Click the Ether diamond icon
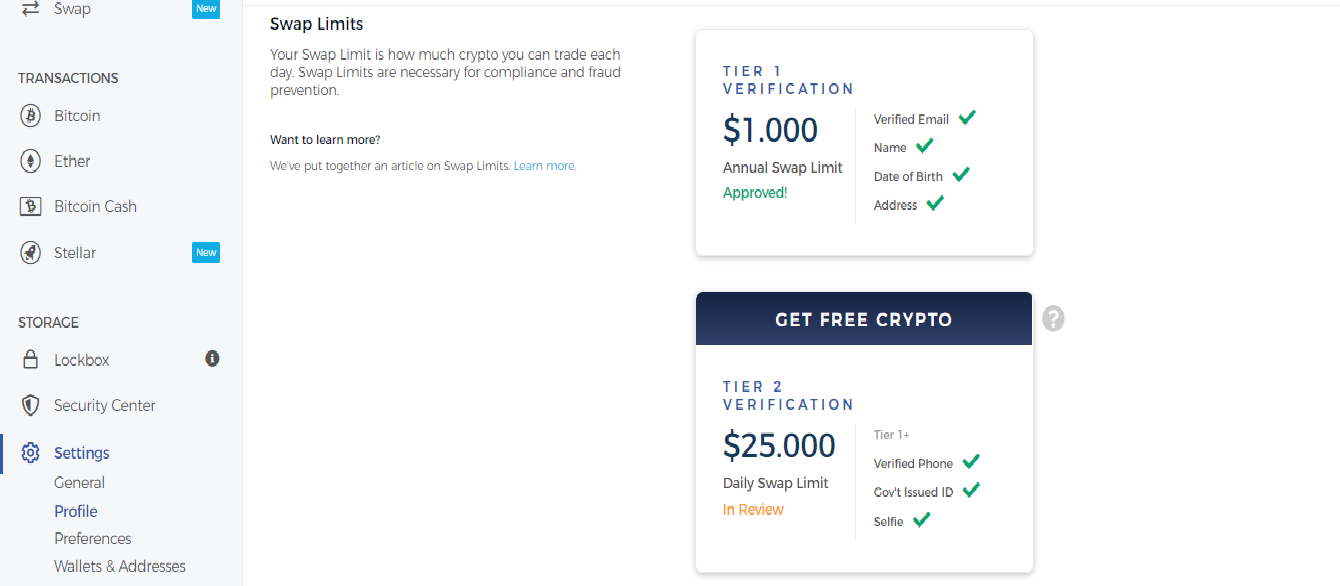The image size is (1340, 586). click(x=31, y=161)
